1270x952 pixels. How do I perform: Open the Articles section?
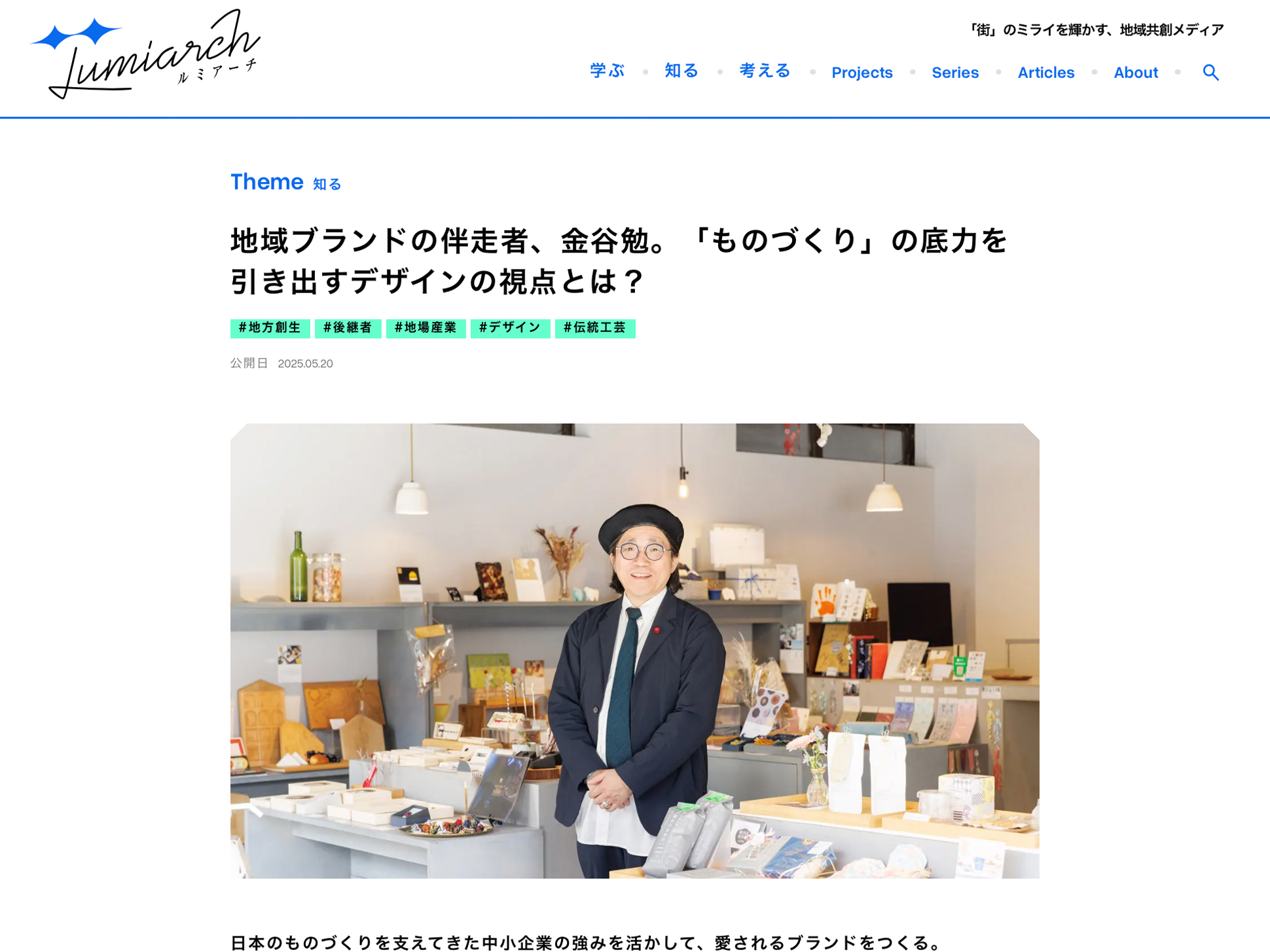point(1045,73)
